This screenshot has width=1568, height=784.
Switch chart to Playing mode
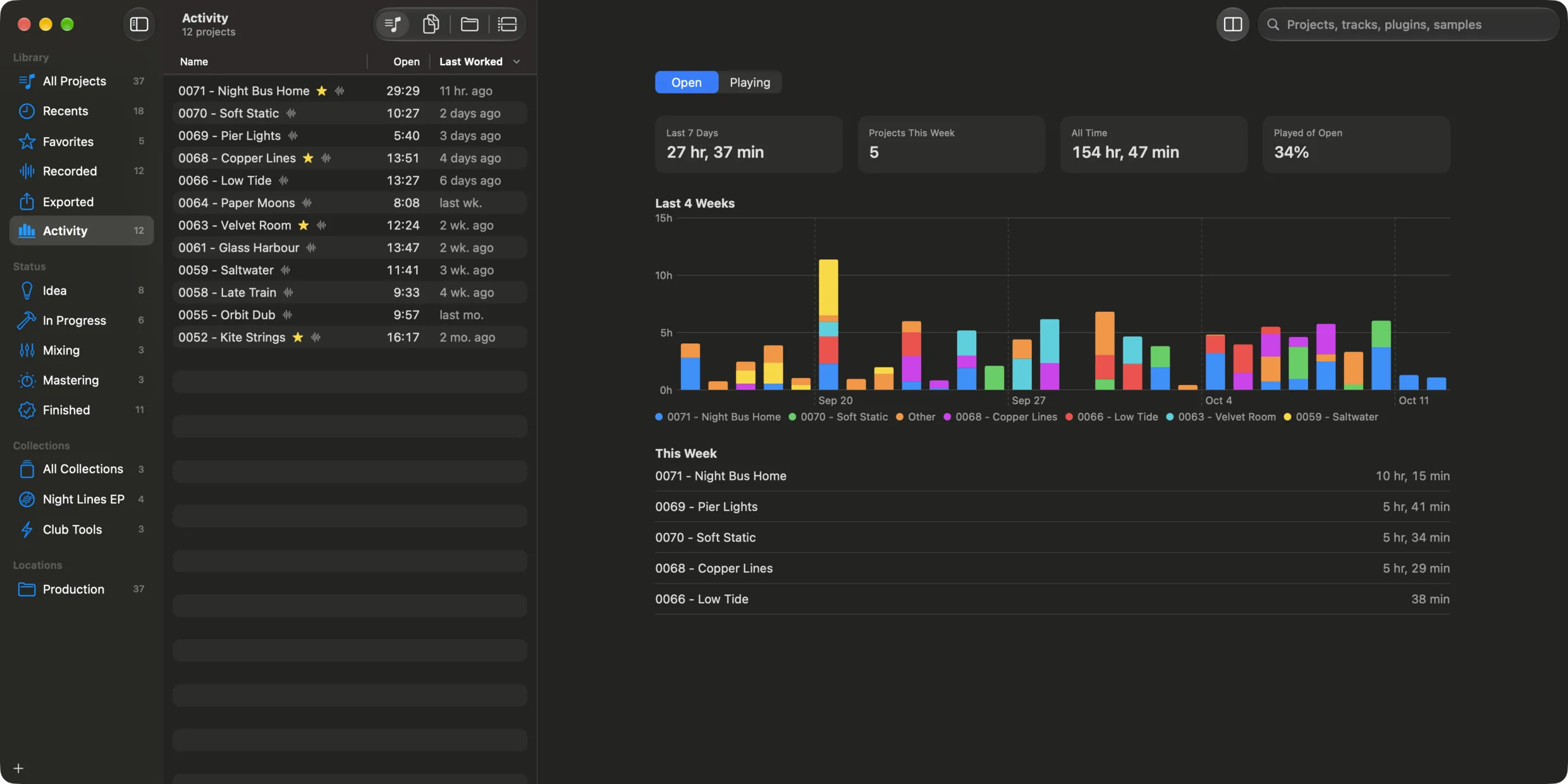pos(750,82)
